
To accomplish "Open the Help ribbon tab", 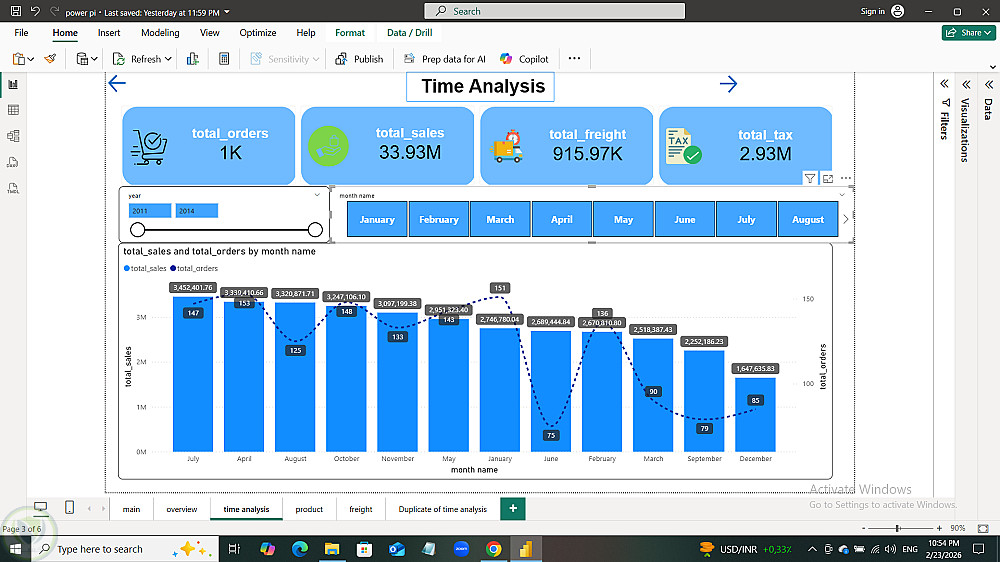I will point(305,33).
